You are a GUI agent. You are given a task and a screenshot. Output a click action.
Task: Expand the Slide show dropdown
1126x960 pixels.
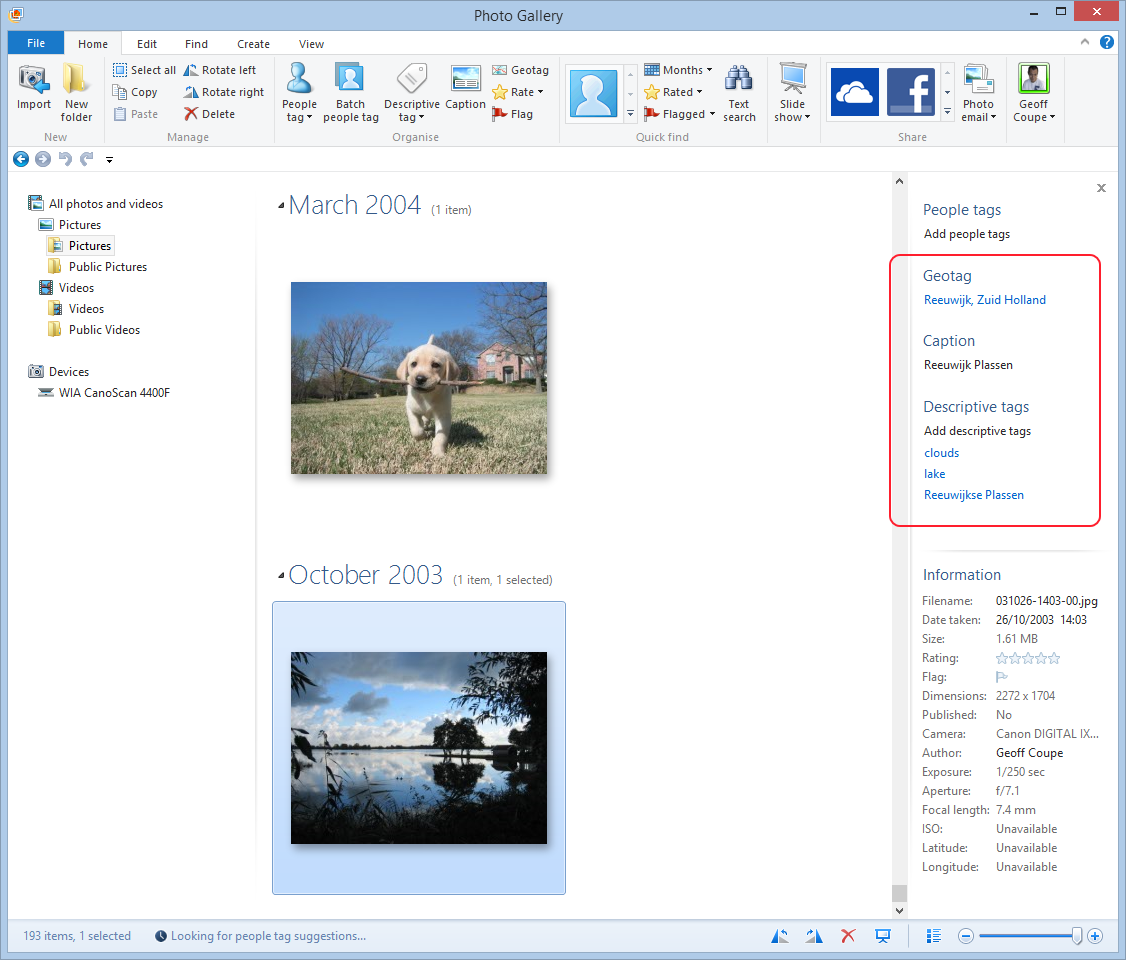point(793,117)
